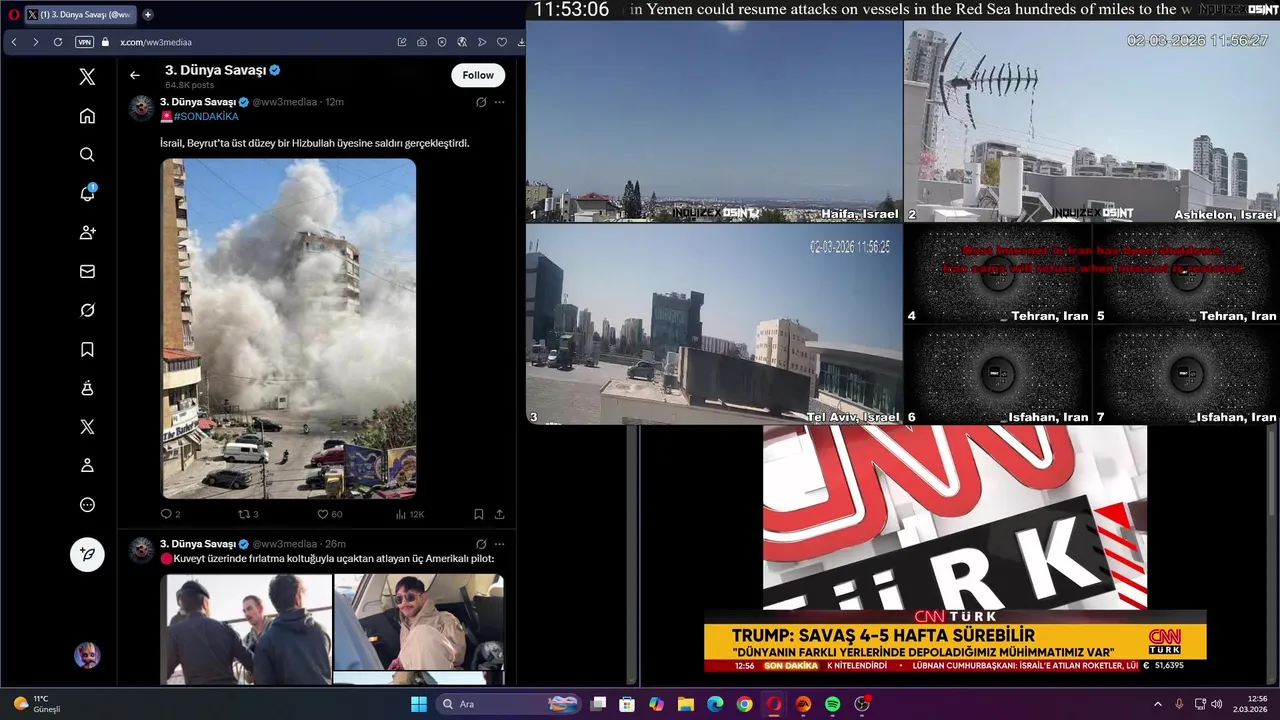Open X Profile icon in sidebar
The height and width of the screenshot is (720, 1280).
[x=87, y=465]
